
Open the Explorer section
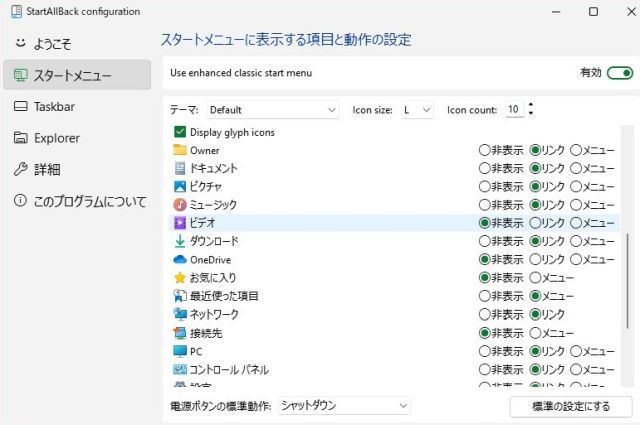[77, 138]
